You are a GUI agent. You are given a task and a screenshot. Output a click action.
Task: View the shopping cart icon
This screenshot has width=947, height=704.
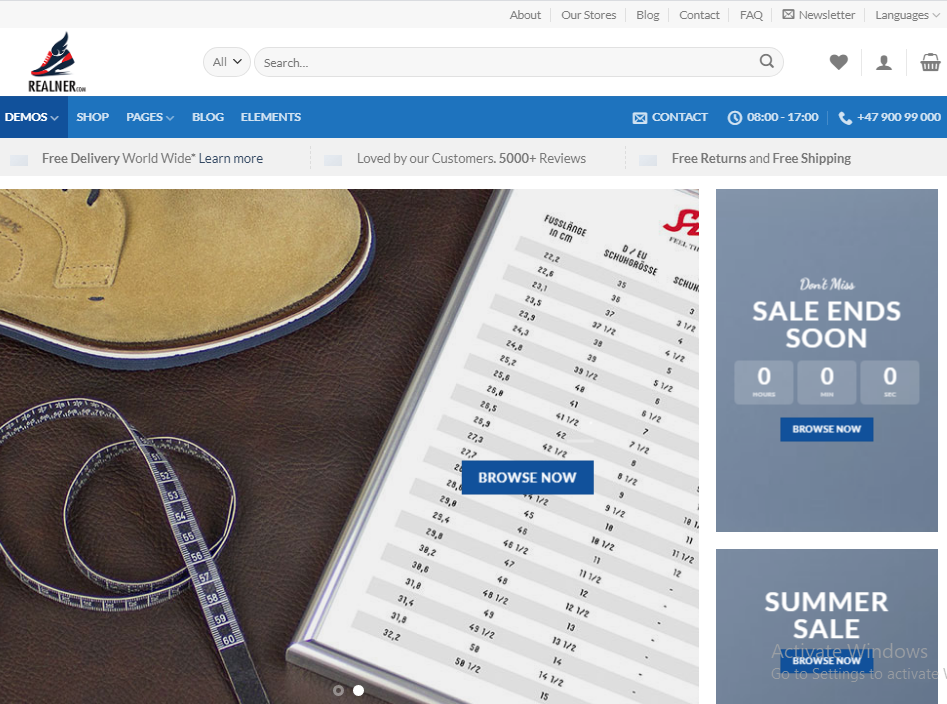pyautogui.click(x=930, y=62)
